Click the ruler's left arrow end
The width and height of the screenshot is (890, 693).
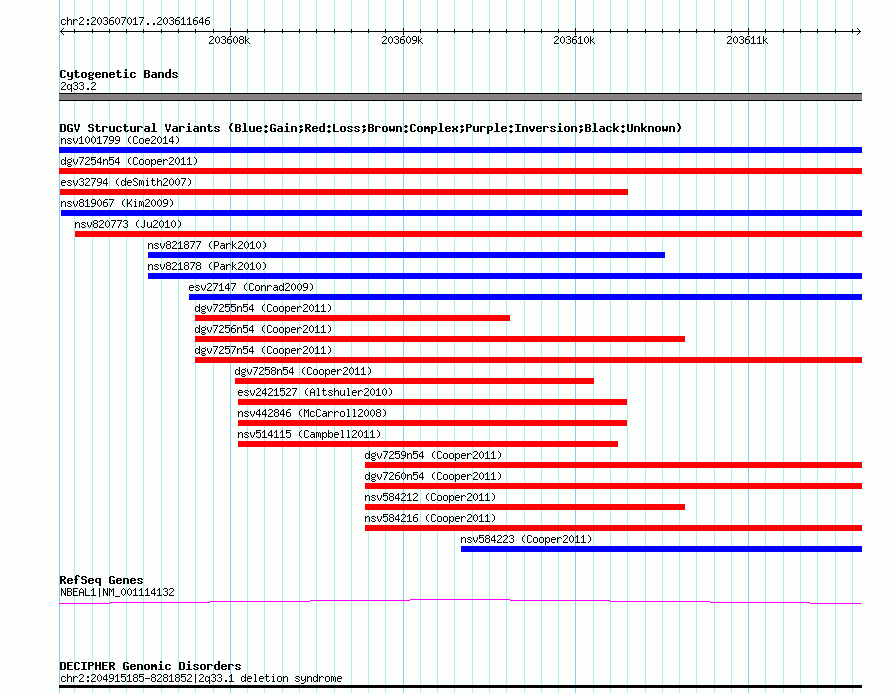tap(62, 32)
